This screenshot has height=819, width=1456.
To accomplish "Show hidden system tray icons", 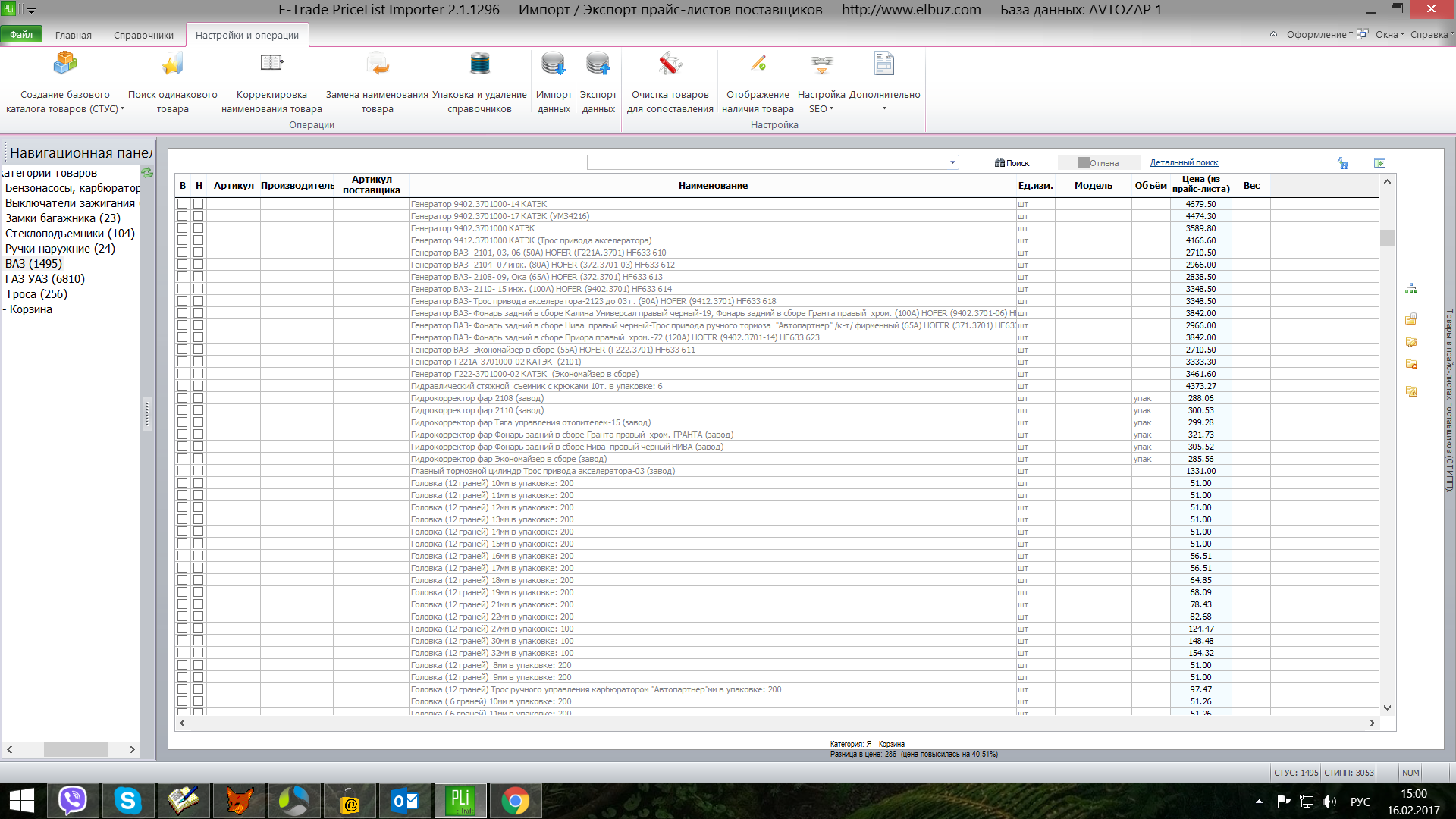I will (1259, 801).
